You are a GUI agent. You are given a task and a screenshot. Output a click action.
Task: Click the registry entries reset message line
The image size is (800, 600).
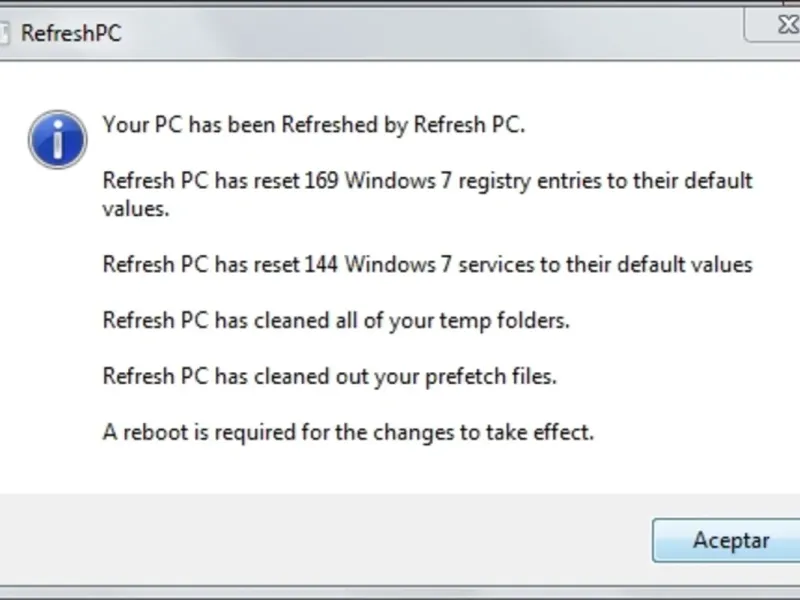coord(427,182)
